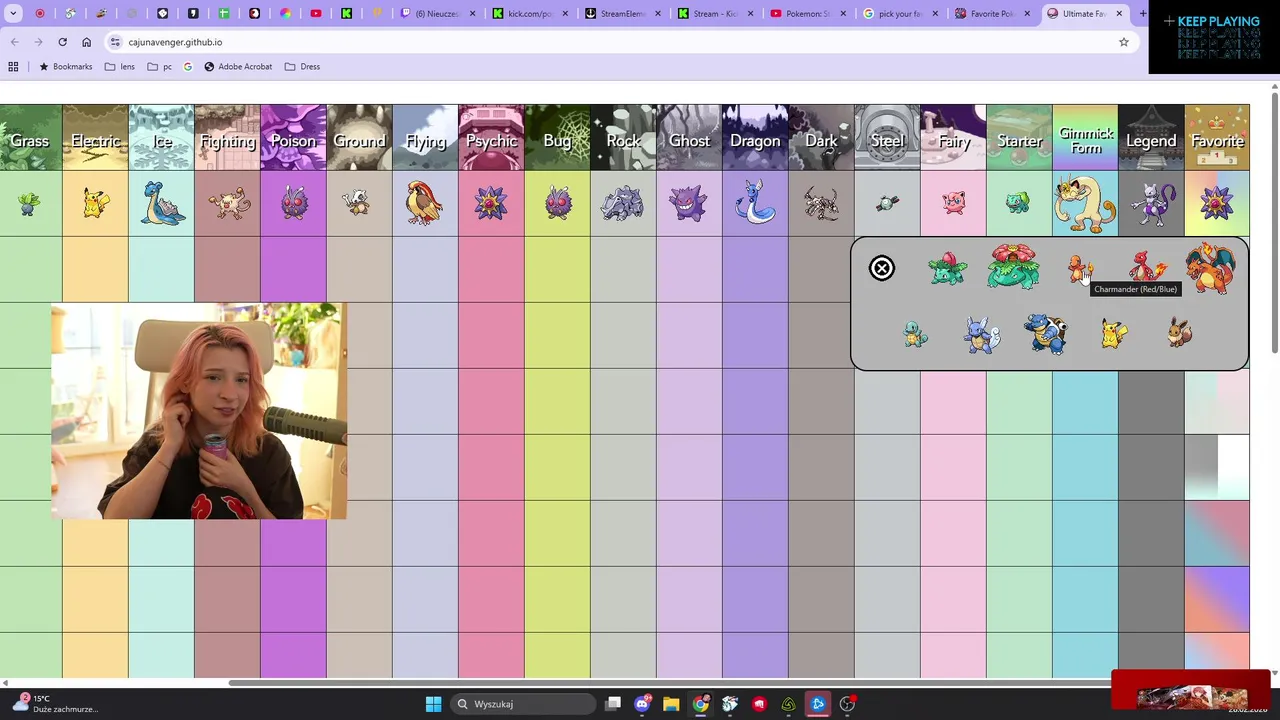Open Adobe Acrobat bookmark
Image resolution: width=1280 pixels, height=720 pixels.
tap(238, 67)
